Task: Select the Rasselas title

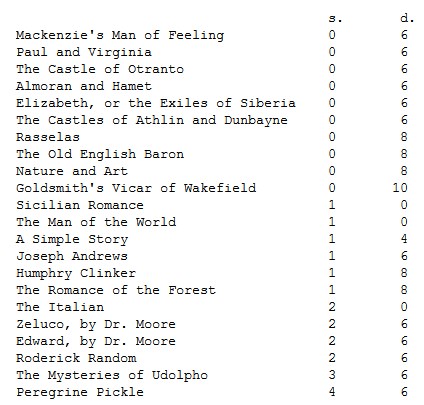Action: coord(48,137)
